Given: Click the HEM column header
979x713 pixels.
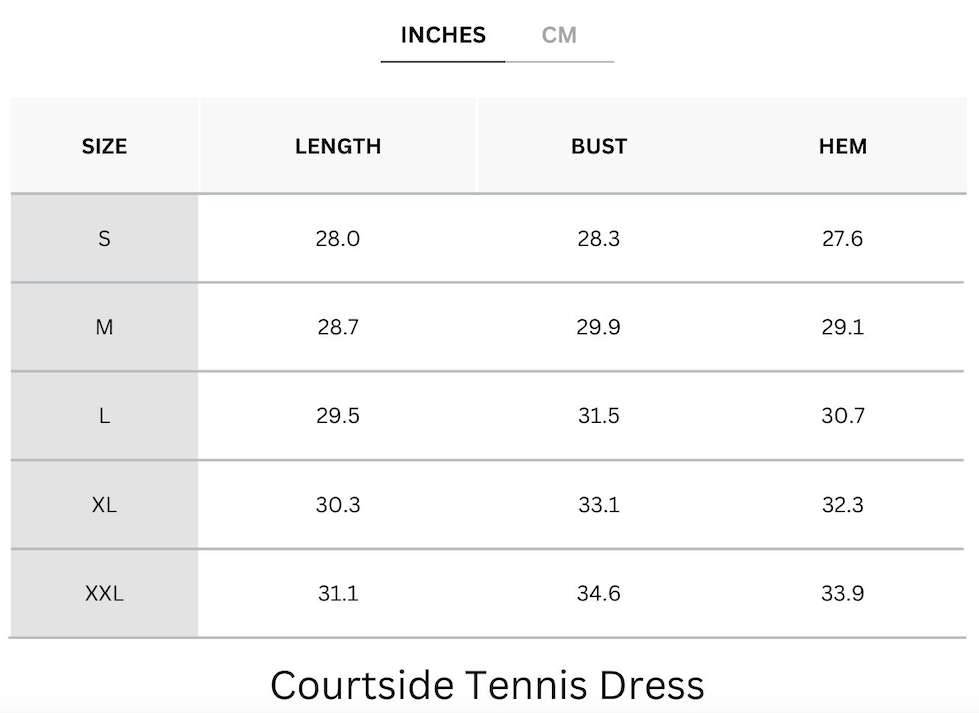Looking at the screenshot, I should (x=842, y=145).
